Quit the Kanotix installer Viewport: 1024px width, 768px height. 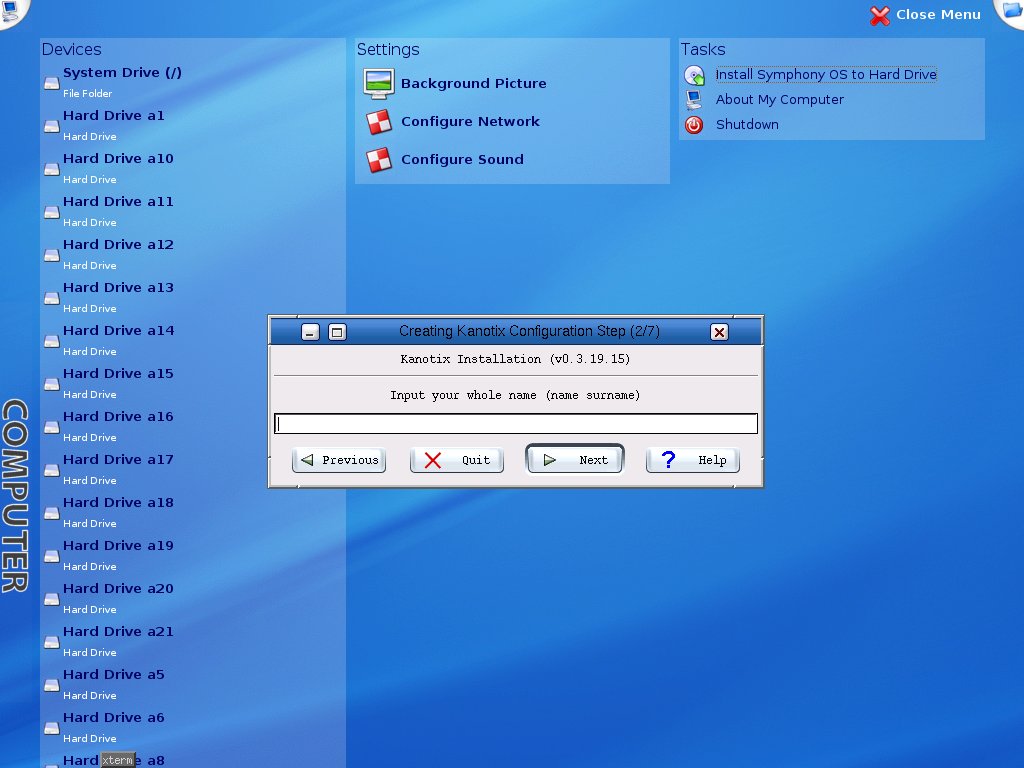(456, 460)
